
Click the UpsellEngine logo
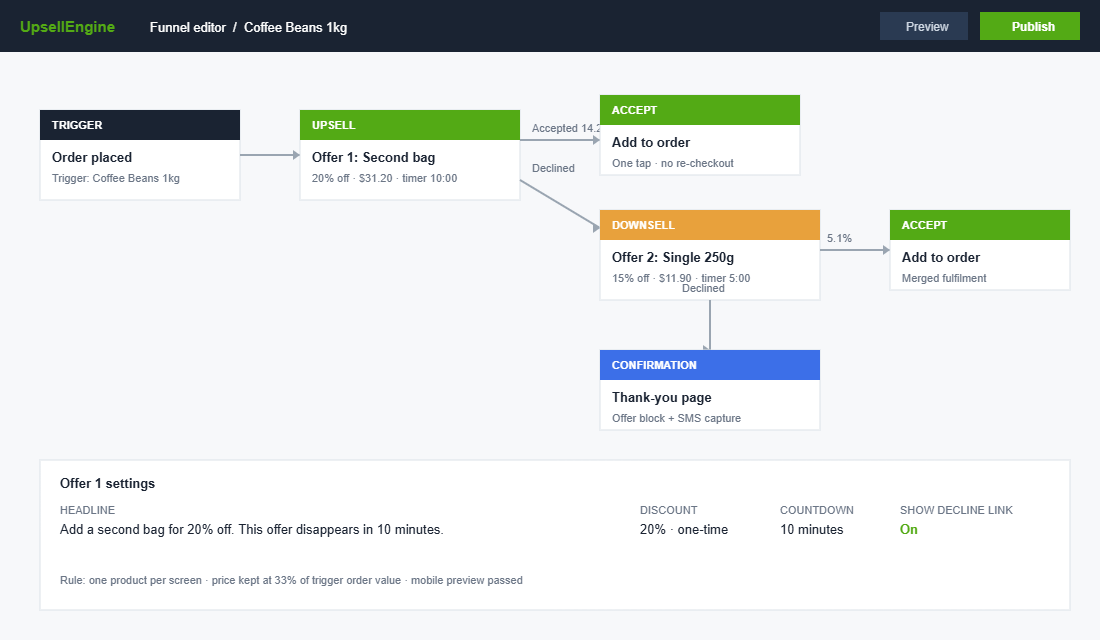67,27
